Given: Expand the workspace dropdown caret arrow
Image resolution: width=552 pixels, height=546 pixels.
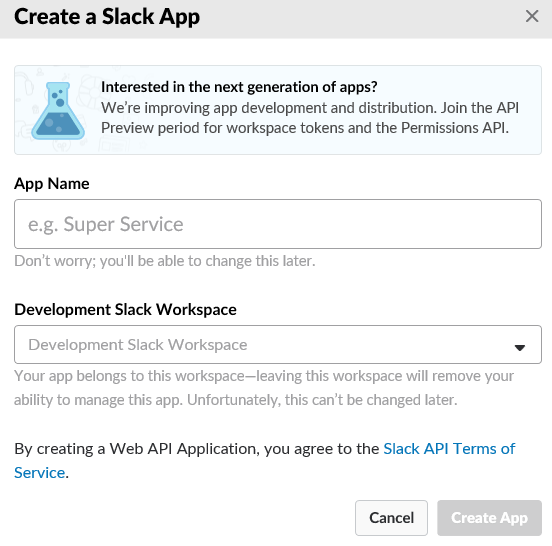Looking at the screenshot, I should [x=520, y=347].
